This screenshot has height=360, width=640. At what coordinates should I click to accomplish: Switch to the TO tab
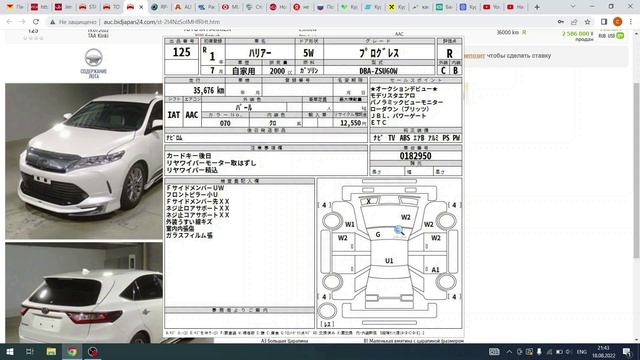(x=111, y=7)
